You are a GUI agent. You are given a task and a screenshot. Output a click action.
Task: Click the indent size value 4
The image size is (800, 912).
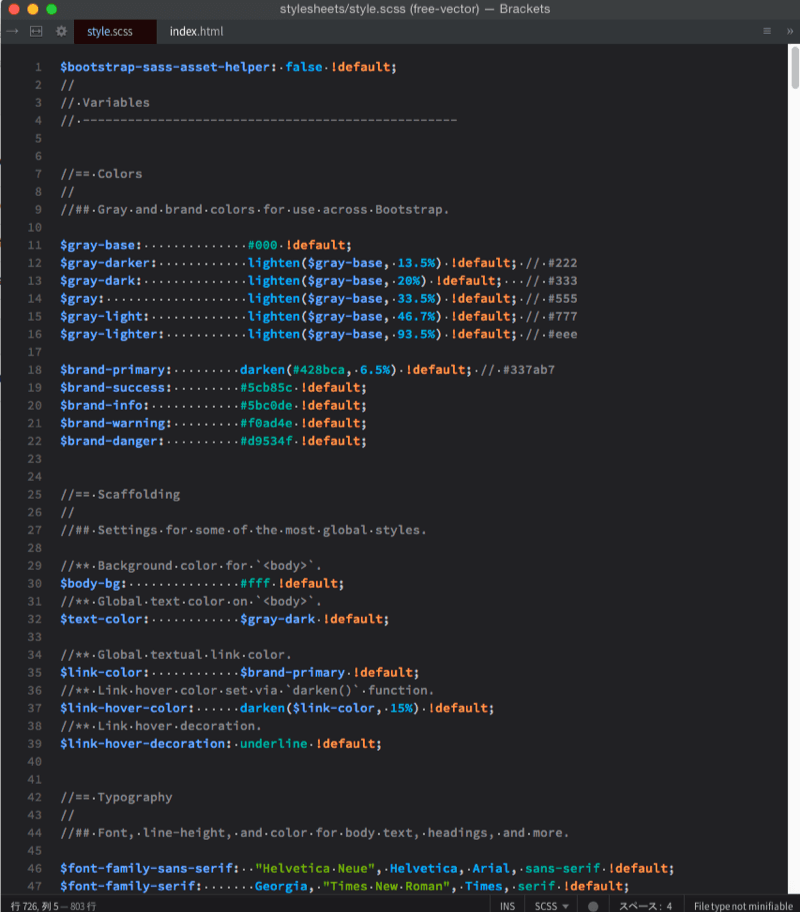point(669,906)
